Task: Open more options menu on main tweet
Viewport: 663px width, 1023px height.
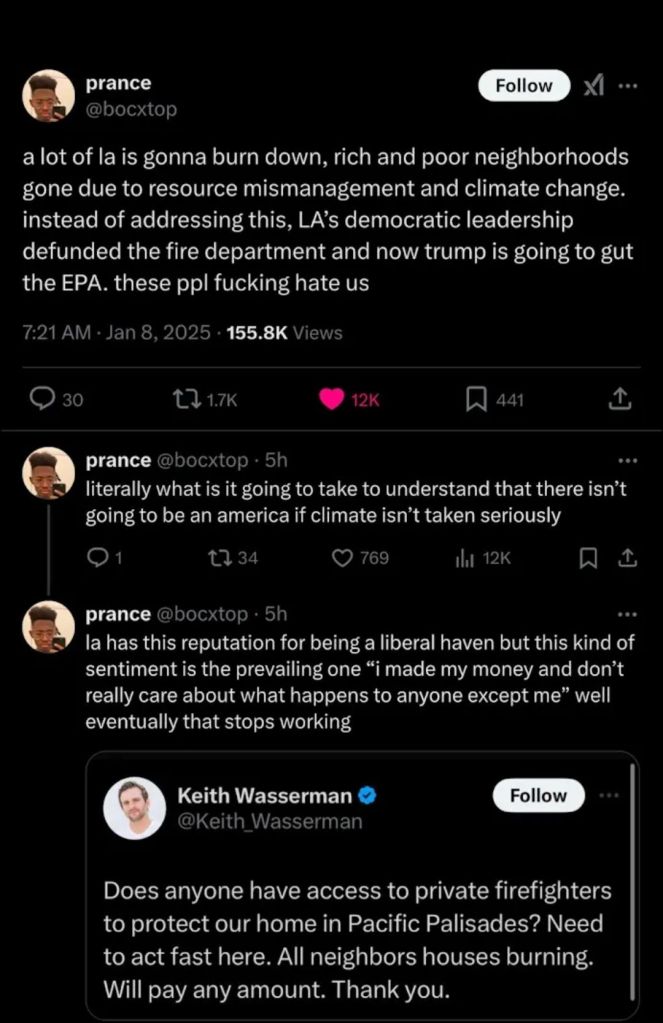Action: point(628,86)
